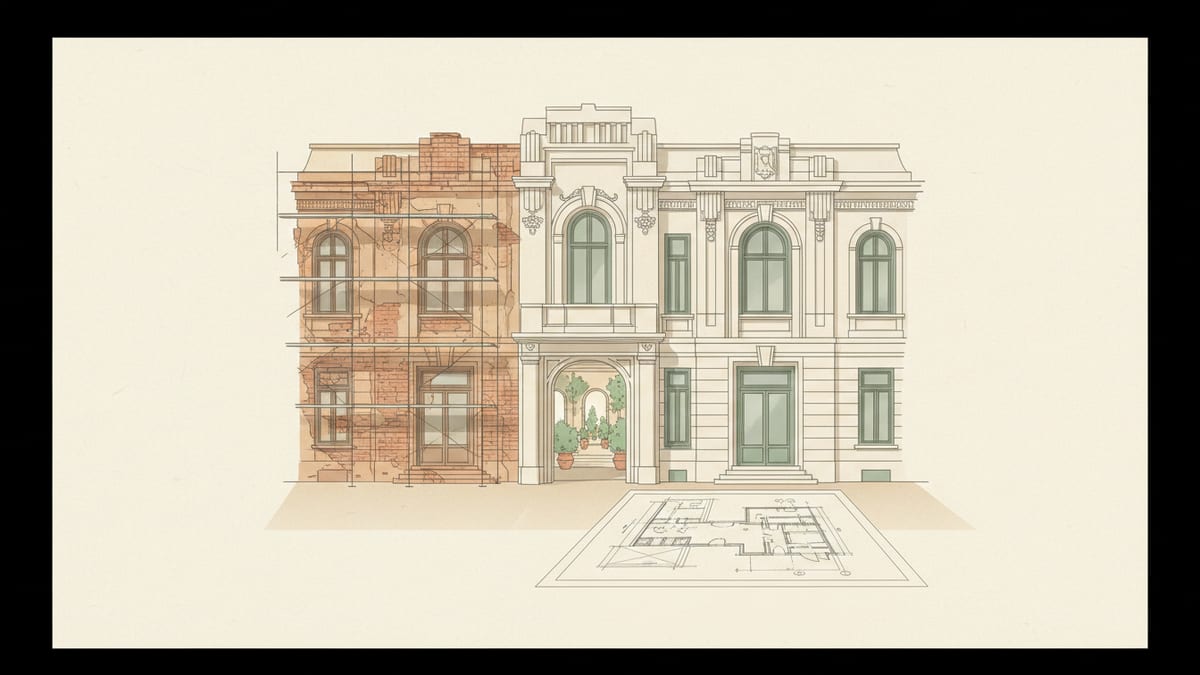Click the floor plan blueprint drawing
The image size is (1200, 675).
[730, 537]
